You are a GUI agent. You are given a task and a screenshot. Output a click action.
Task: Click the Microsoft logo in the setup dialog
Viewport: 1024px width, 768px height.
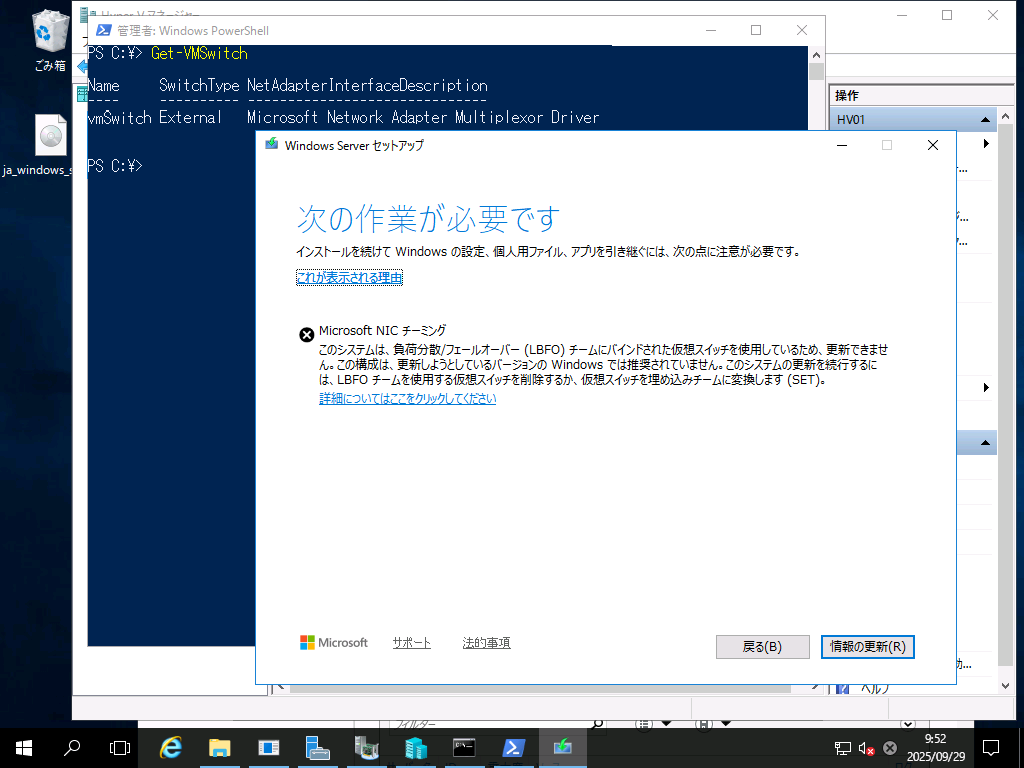point(332,642)
